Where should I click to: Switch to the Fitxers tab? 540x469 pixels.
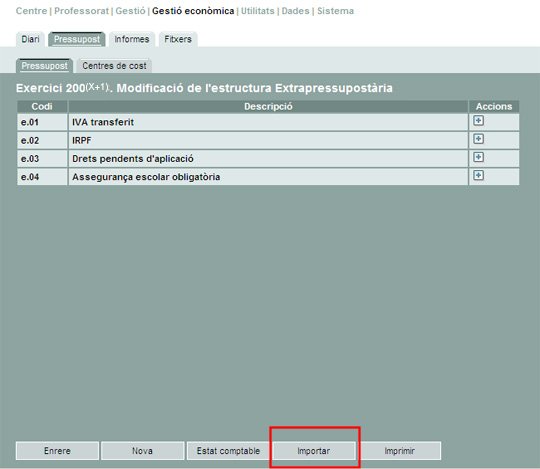(178, 39)
